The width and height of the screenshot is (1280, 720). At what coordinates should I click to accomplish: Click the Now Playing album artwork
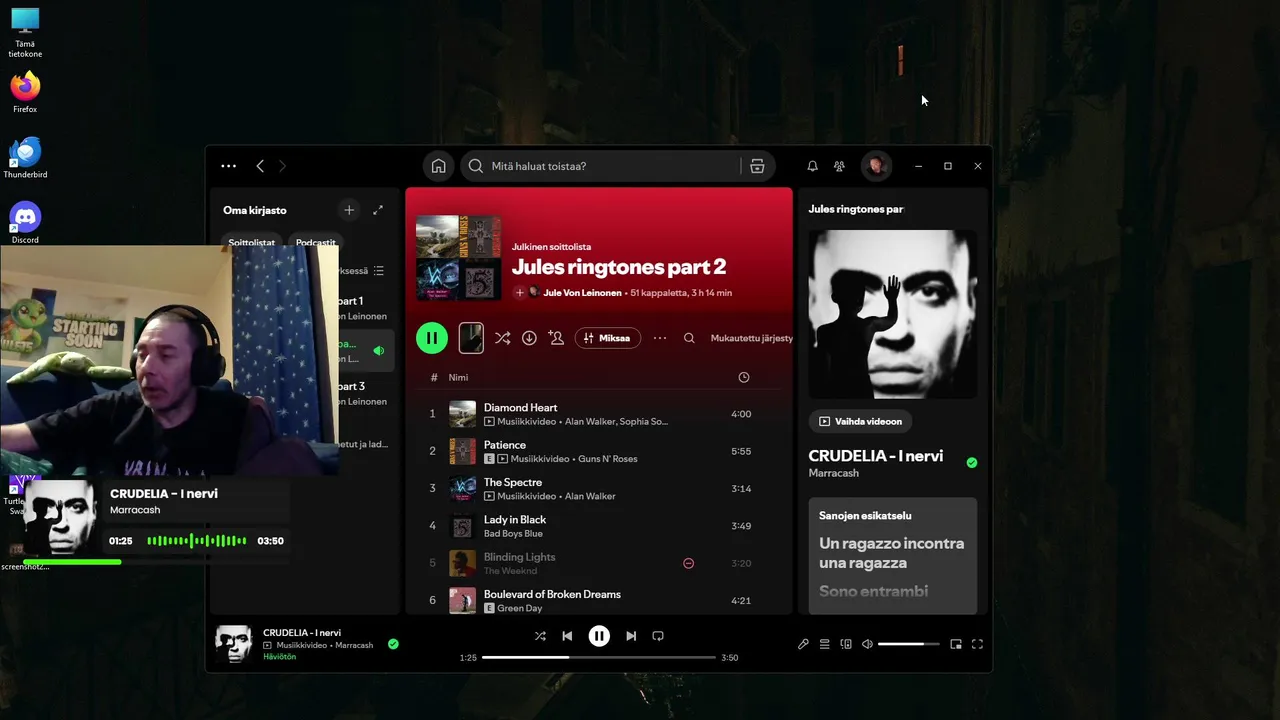[893, 314]
